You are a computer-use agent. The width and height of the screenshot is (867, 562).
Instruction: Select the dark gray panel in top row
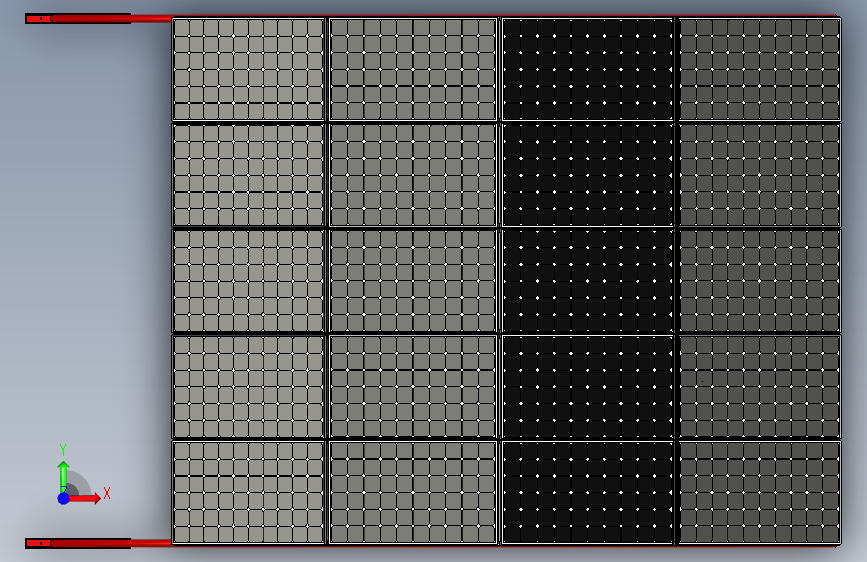[x=759, y=69]
